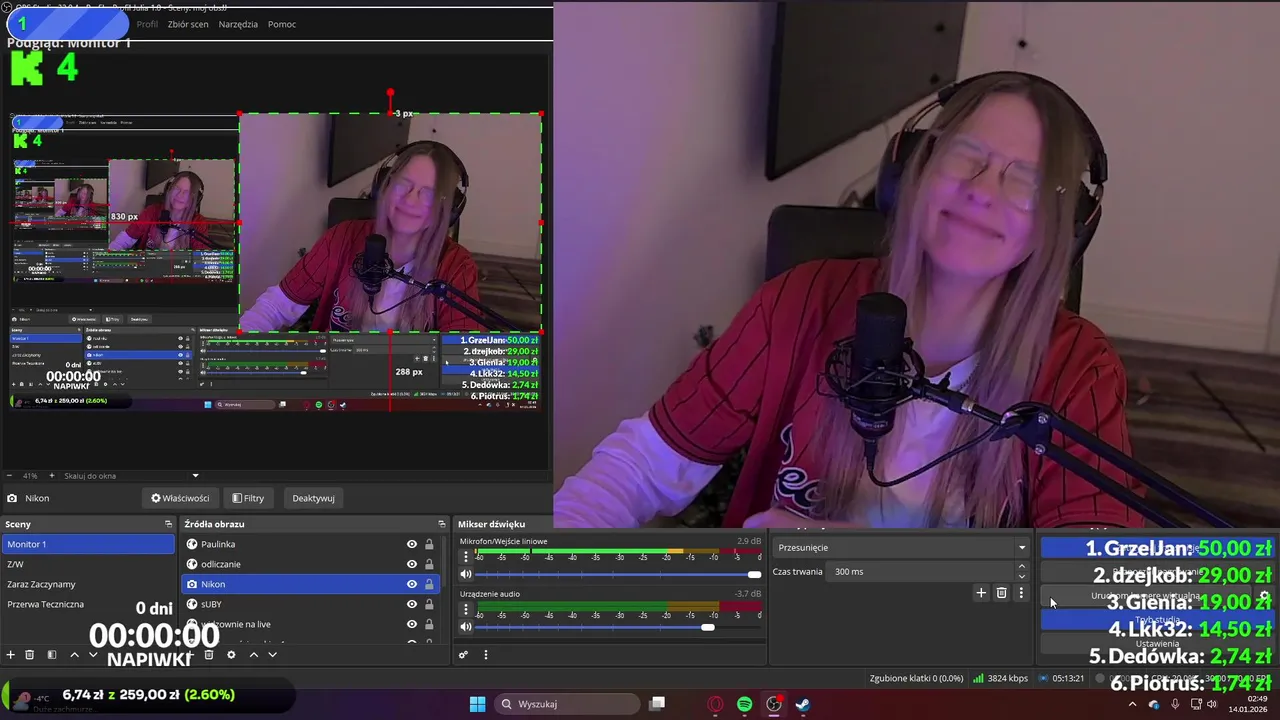Image resolution: width=1280 pixels, height=720 pixels.
Task: Open mixer options three-dot menu at bottom
Action: click(486, 655)
